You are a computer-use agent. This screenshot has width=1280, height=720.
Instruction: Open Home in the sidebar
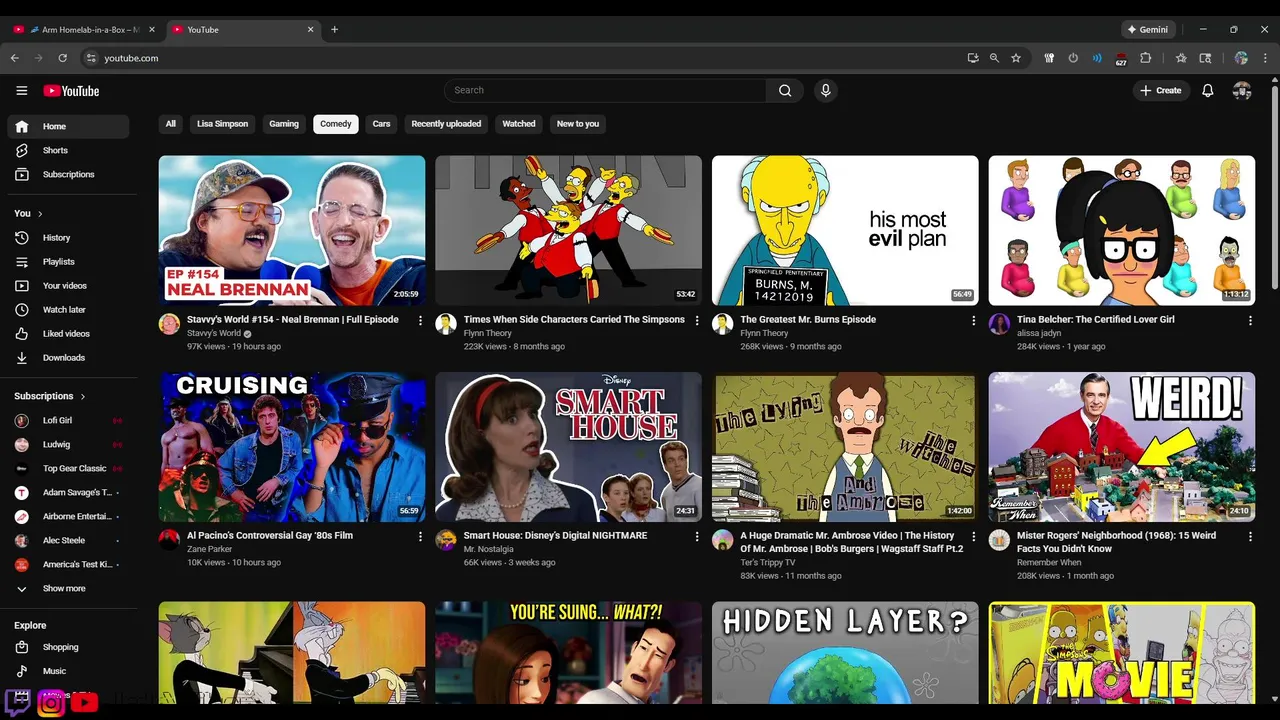click(x=68, y=126)
